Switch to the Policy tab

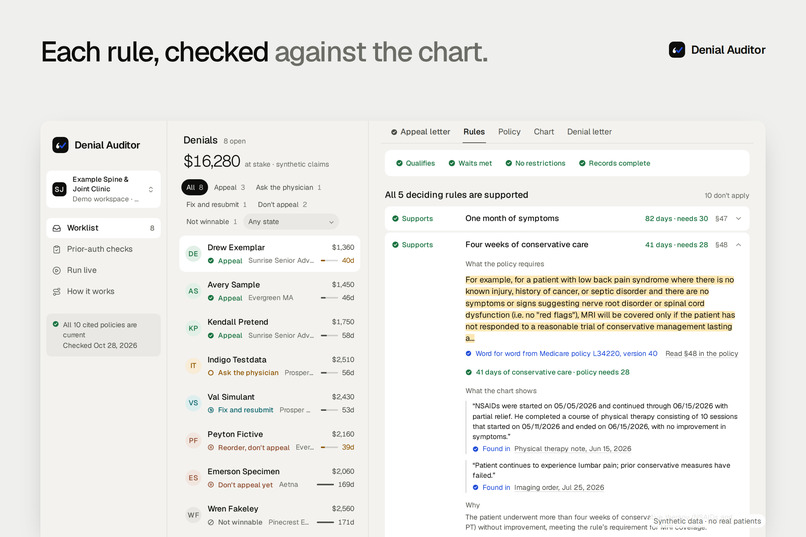click(509, 132)
